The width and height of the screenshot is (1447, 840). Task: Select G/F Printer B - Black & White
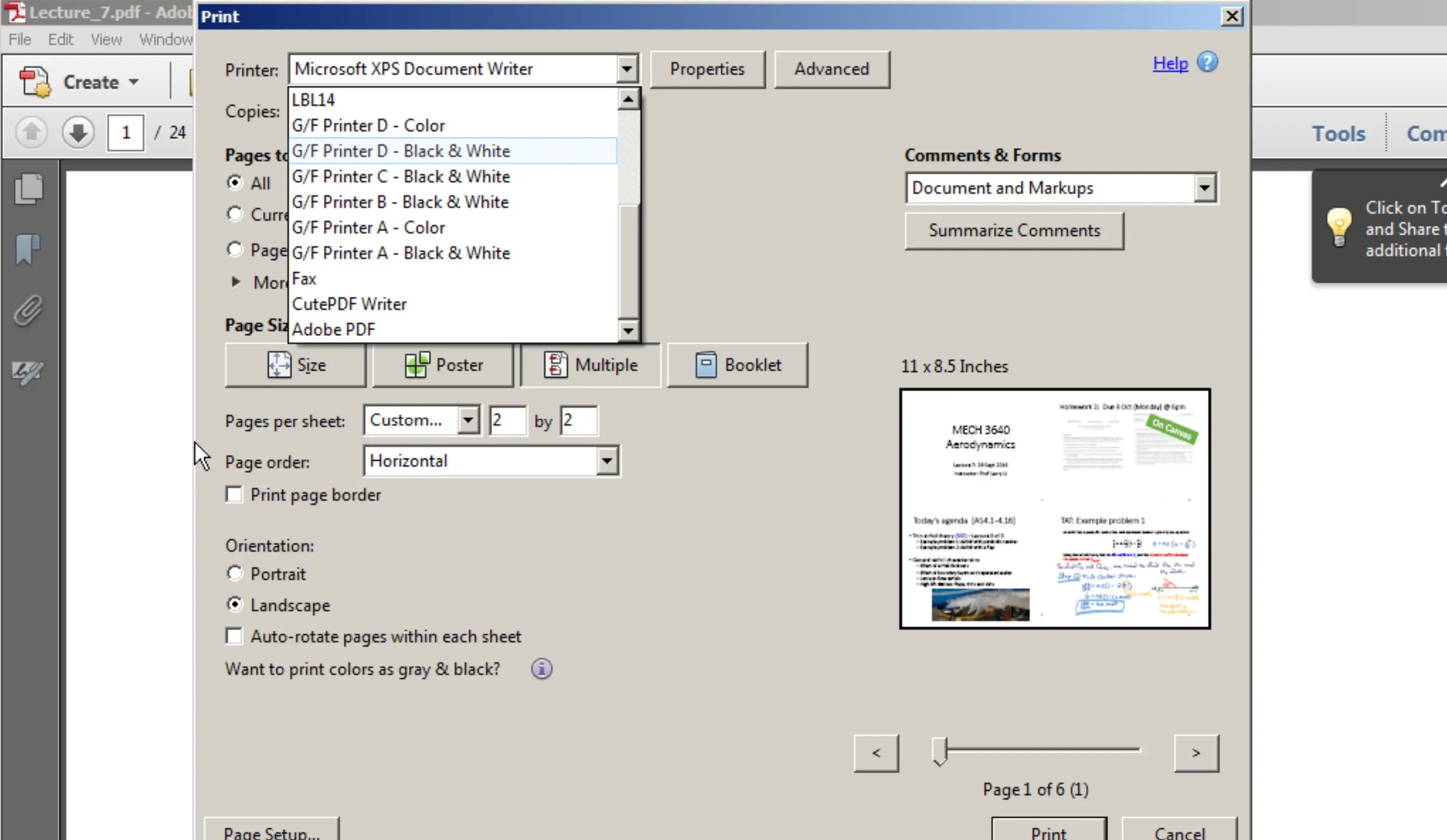coord(453,202)
